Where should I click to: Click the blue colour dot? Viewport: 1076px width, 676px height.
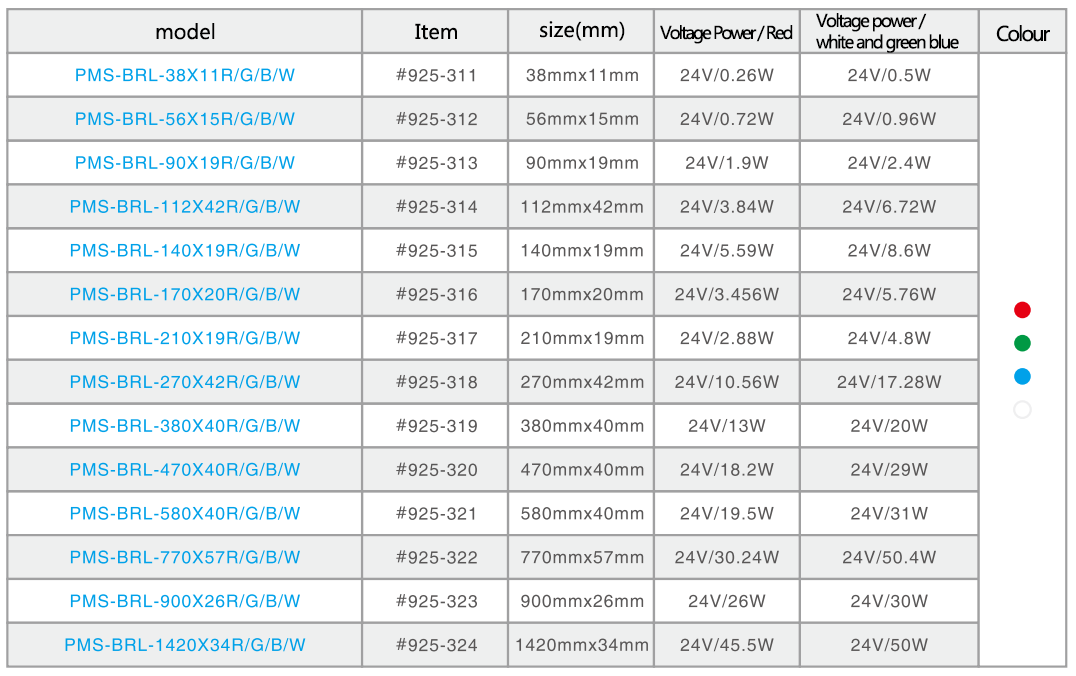[1022, 376]
